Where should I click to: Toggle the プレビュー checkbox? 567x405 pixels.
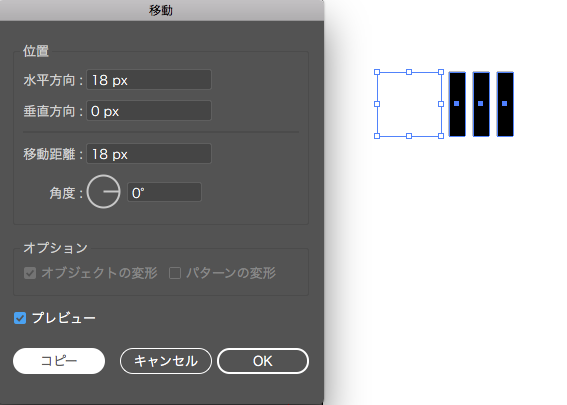point(20,318)
